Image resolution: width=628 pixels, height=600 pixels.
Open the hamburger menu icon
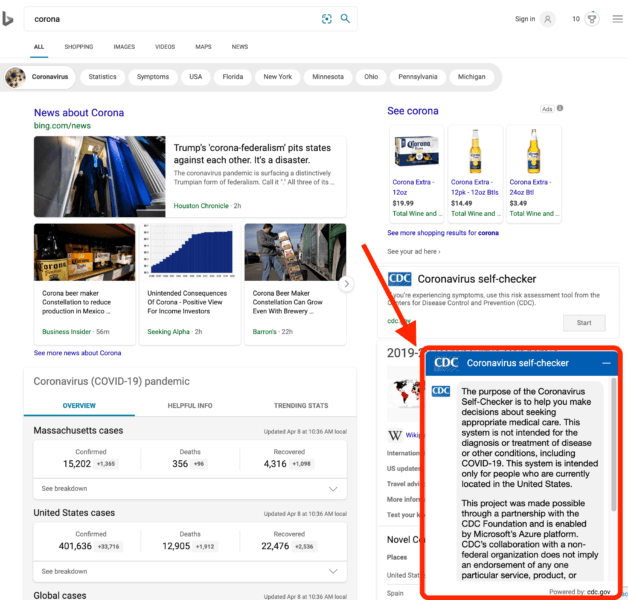point(617,19)
